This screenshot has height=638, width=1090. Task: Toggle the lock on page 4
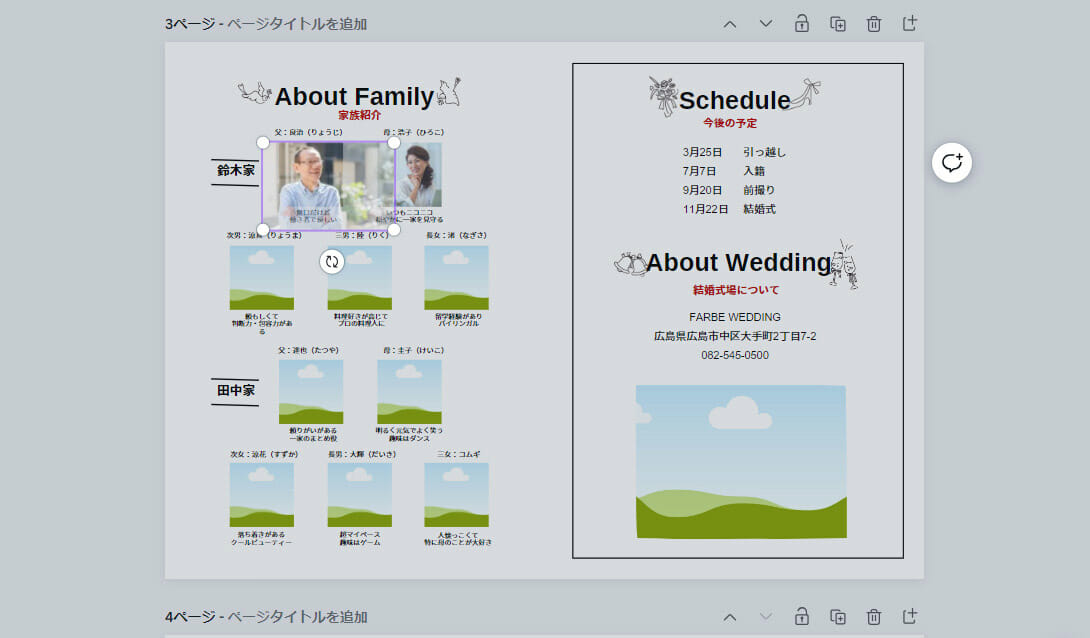(802, 617)
